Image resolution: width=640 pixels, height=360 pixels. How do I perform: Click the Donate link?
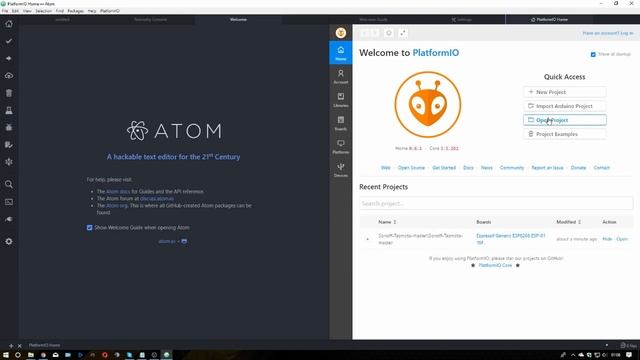[578, 168]
